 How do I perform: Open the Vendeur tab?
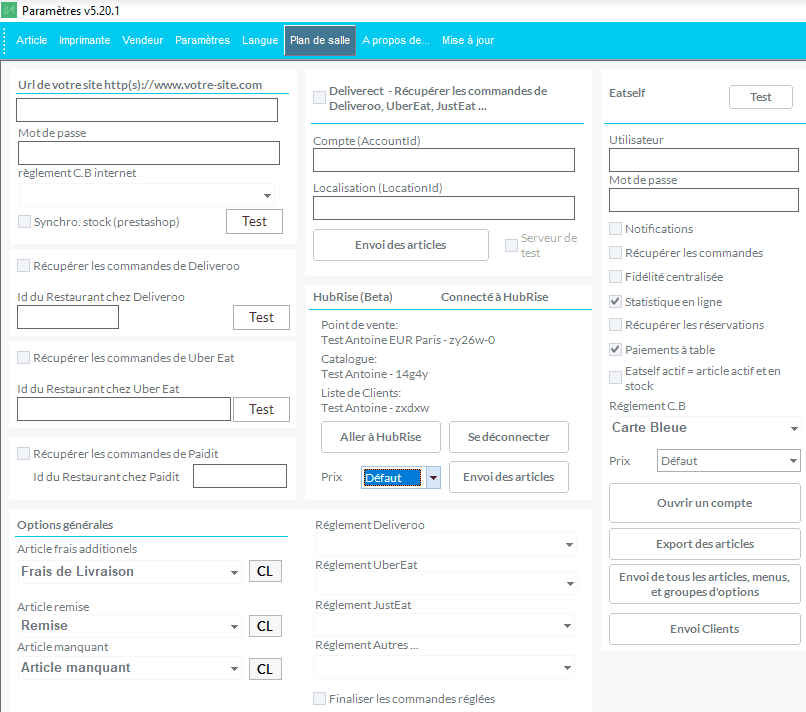(x=142, y=40)
